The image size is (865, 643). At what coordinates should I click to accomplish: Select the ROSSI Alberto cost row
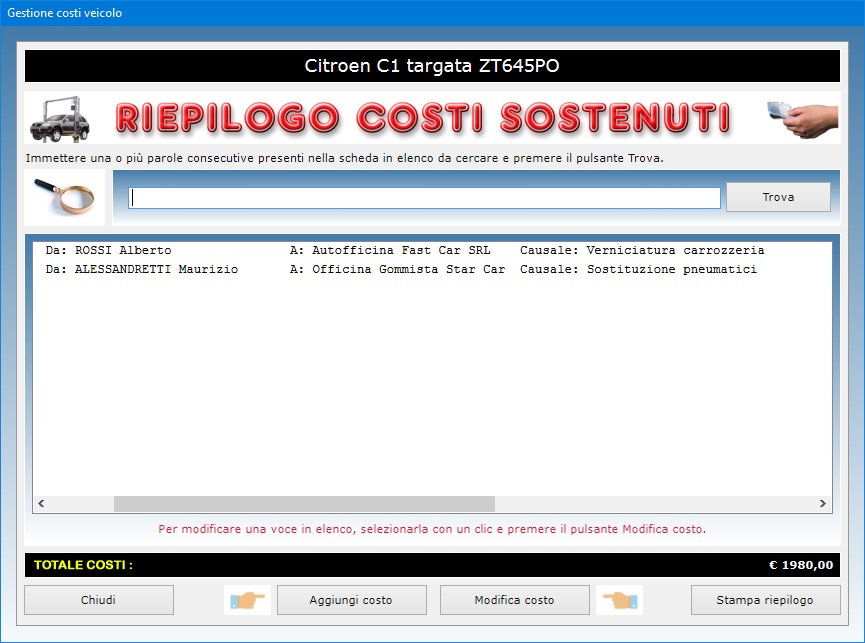pos(432,250)
